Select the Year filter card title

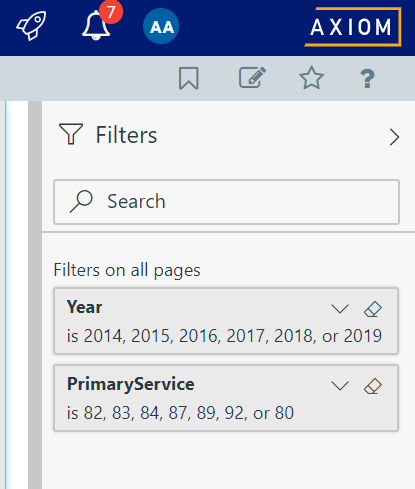coord(84,307)
